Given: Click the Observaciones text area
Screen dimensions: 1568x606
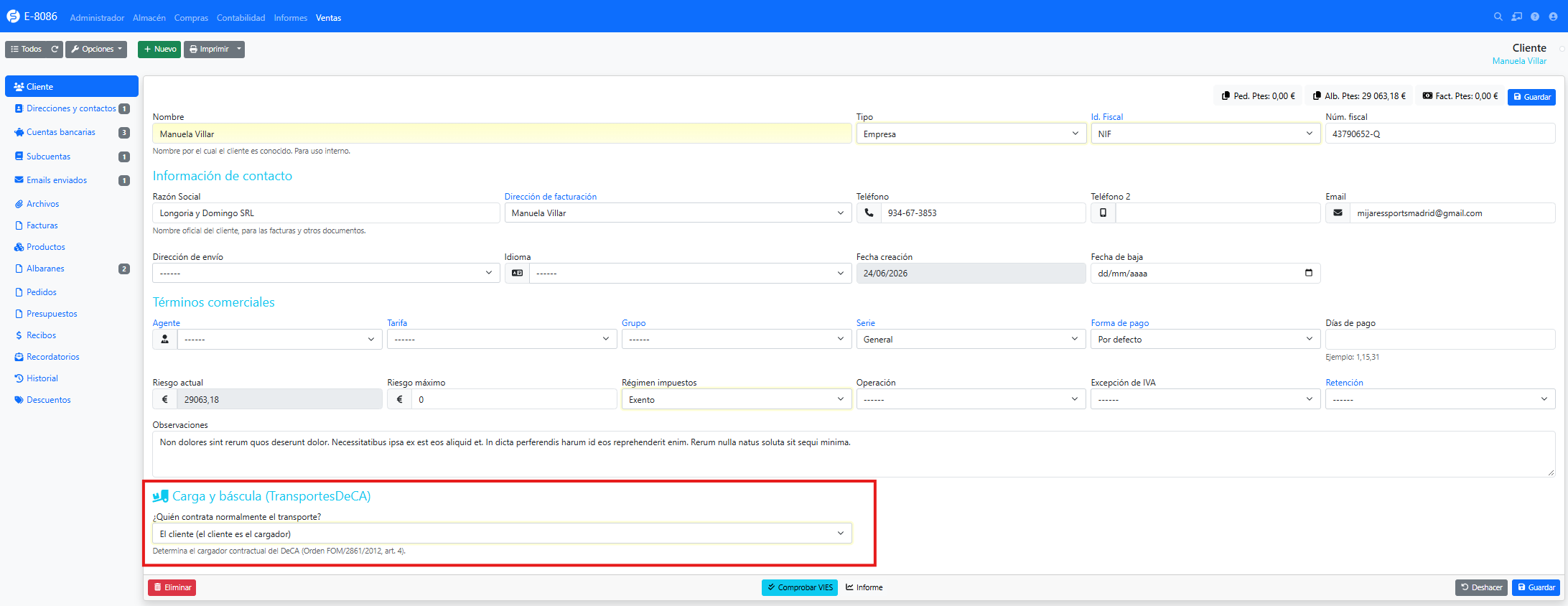Looking at the screenshot, I should [854, 454].
